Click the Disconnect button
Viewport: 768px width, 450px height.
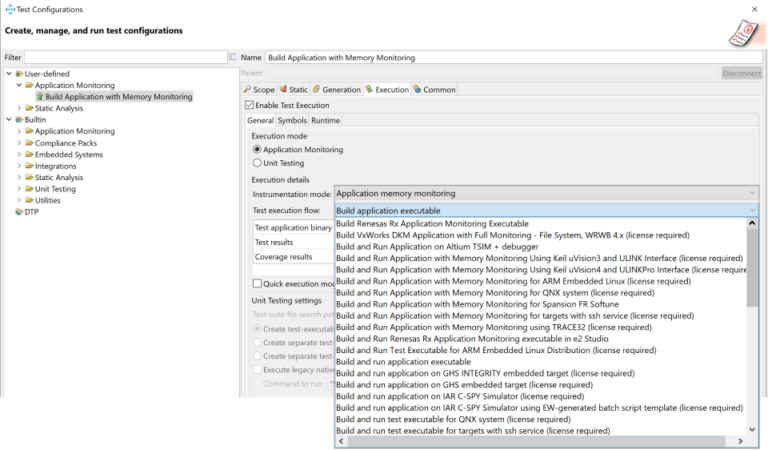[742, 73]
